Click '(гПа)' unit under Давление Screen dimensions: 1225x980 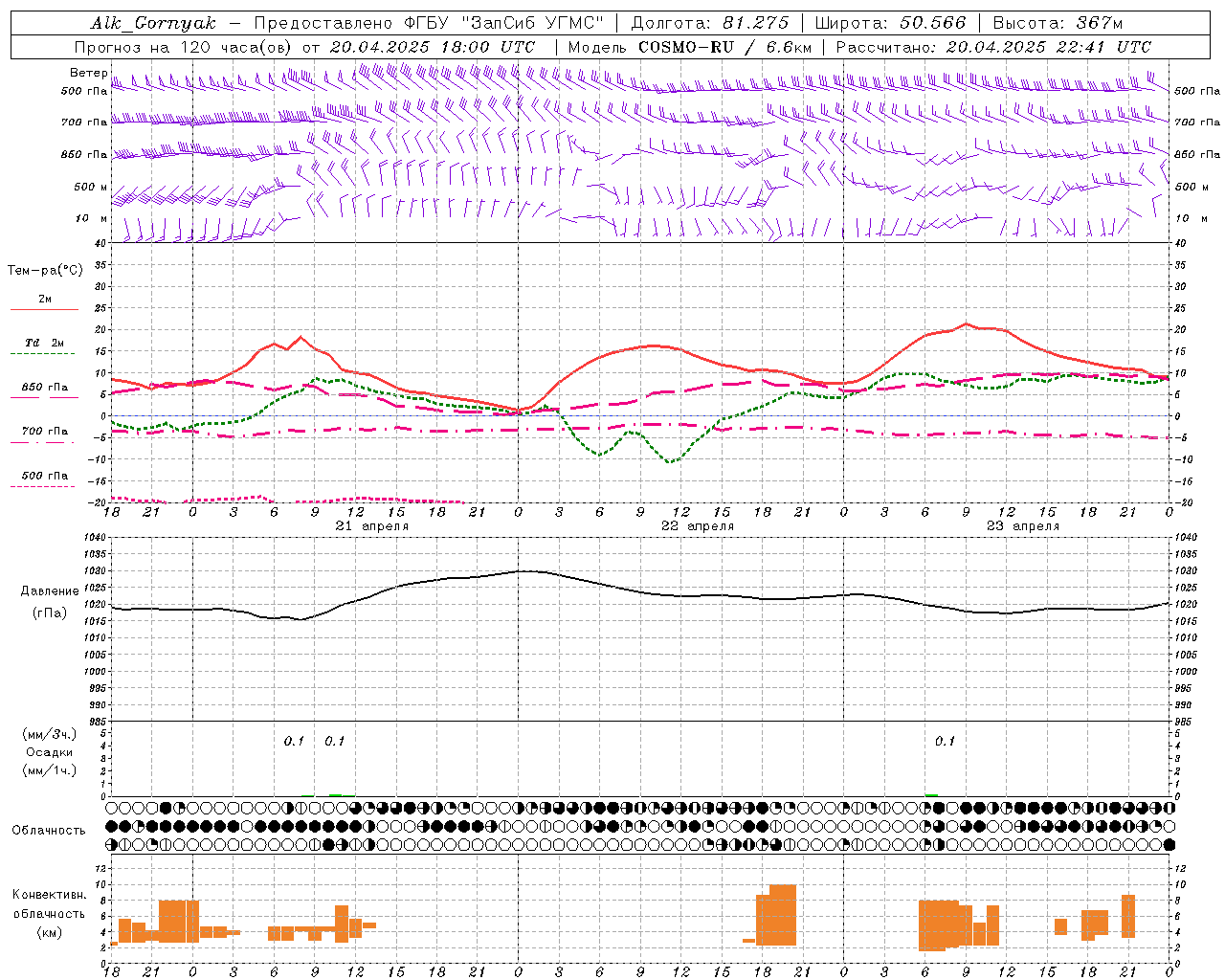click(x=50, y=613)
